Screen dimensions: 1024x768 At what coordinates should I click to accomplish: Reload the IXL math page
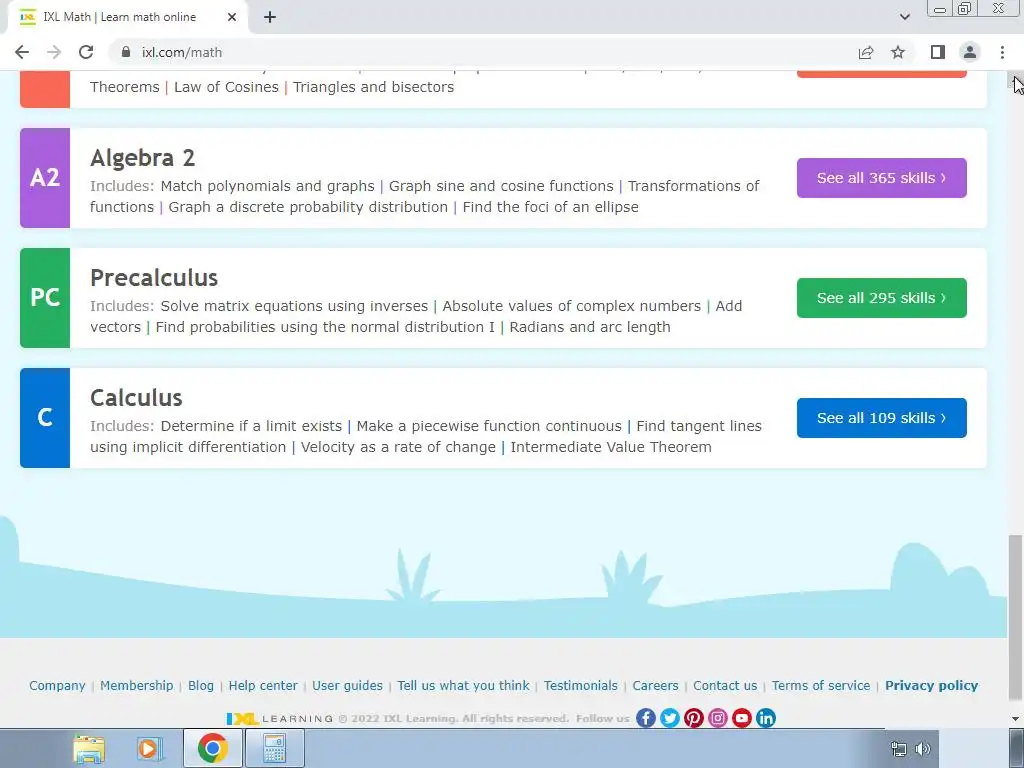tap(86, 52)
